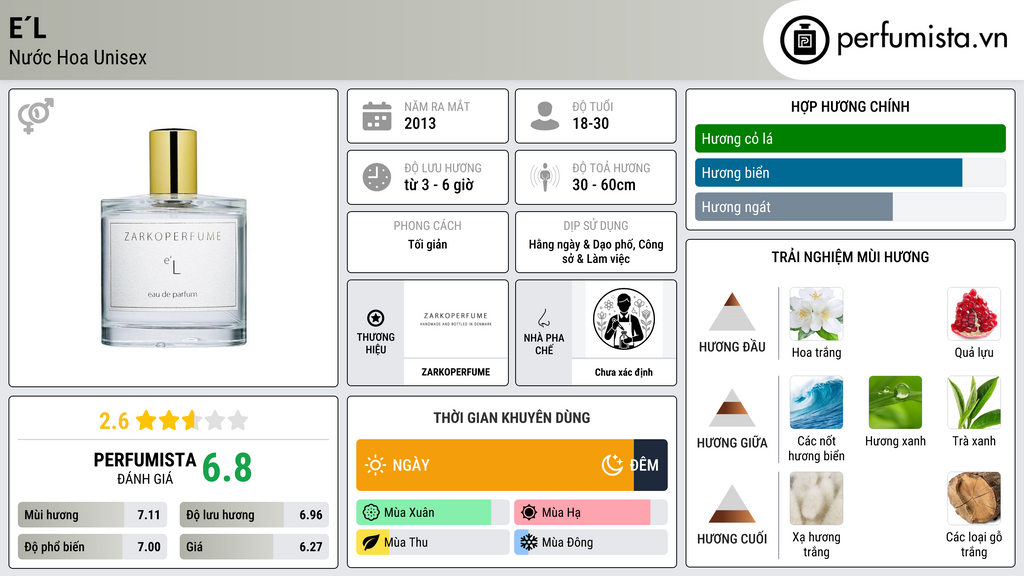Click the perfumer illustration circle icon

624,319
